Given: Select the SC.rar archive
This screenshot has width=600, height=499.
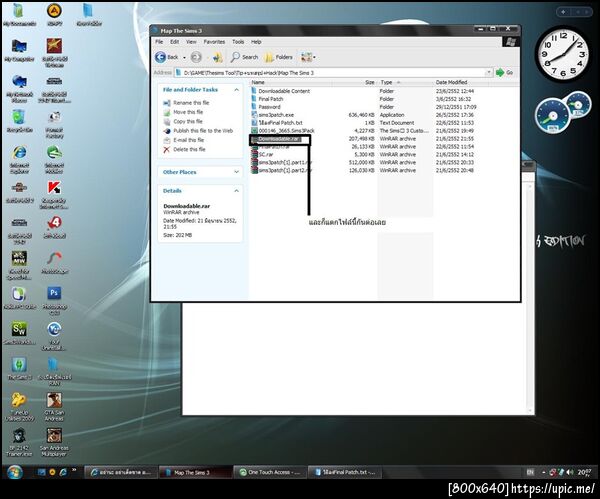Looking at the screenshot, I should [x=266, y=155].
